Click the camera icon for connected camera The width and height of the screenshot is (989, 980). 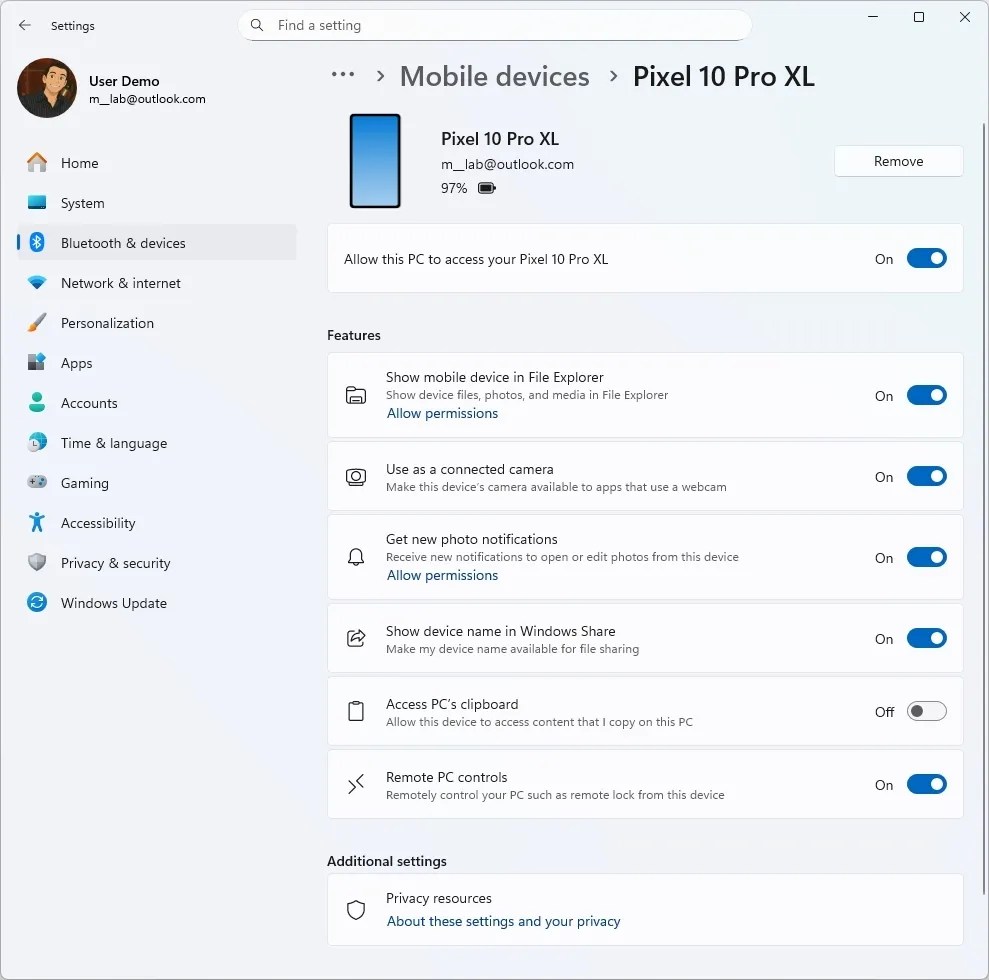(x=356, y=476)
